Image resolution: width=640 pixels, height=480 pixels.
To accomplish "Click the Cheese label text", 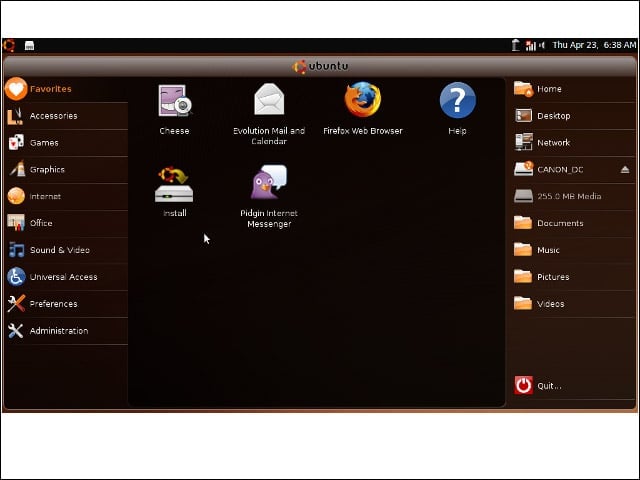I will (174, 131).
